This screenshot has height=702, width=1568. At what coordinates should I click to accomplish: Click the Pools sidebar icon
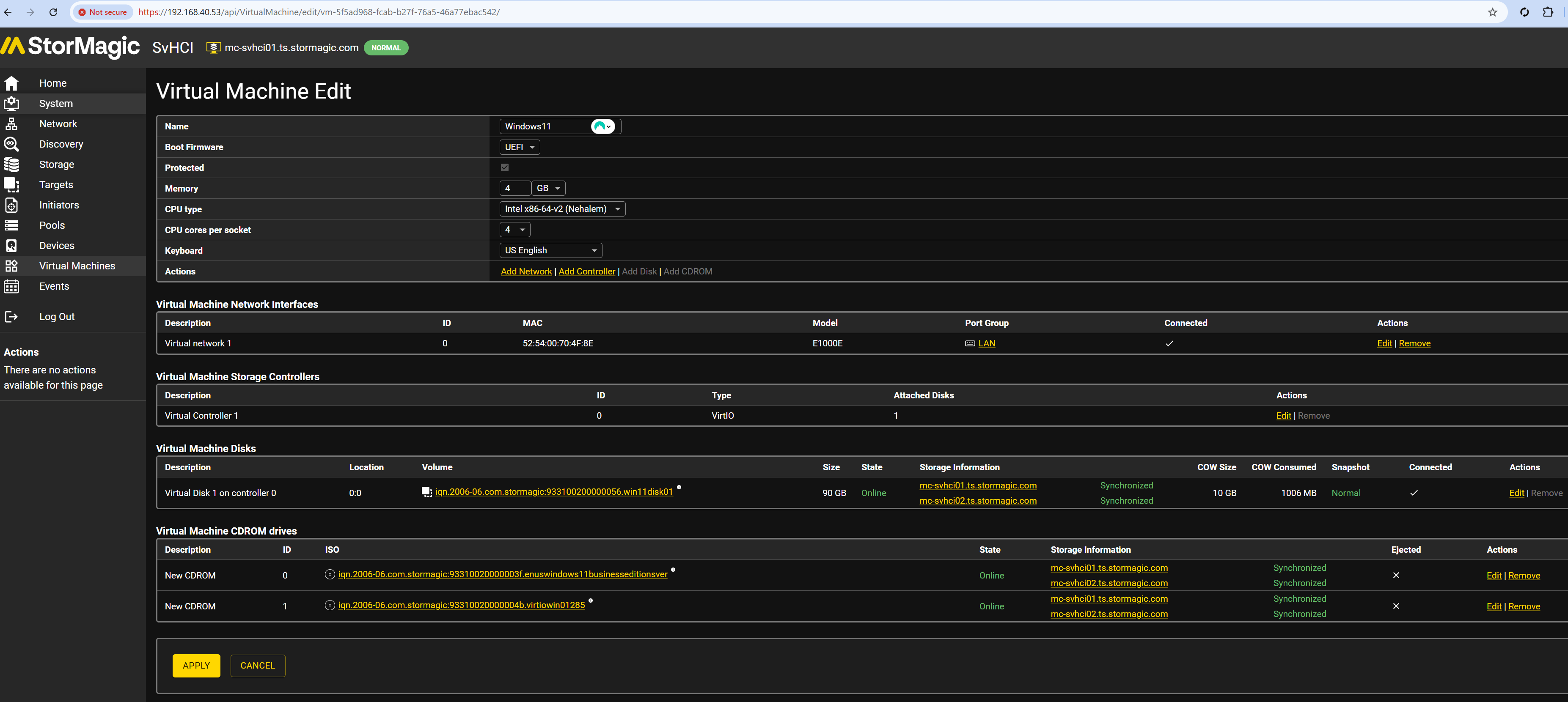click(x=11, y=225)
